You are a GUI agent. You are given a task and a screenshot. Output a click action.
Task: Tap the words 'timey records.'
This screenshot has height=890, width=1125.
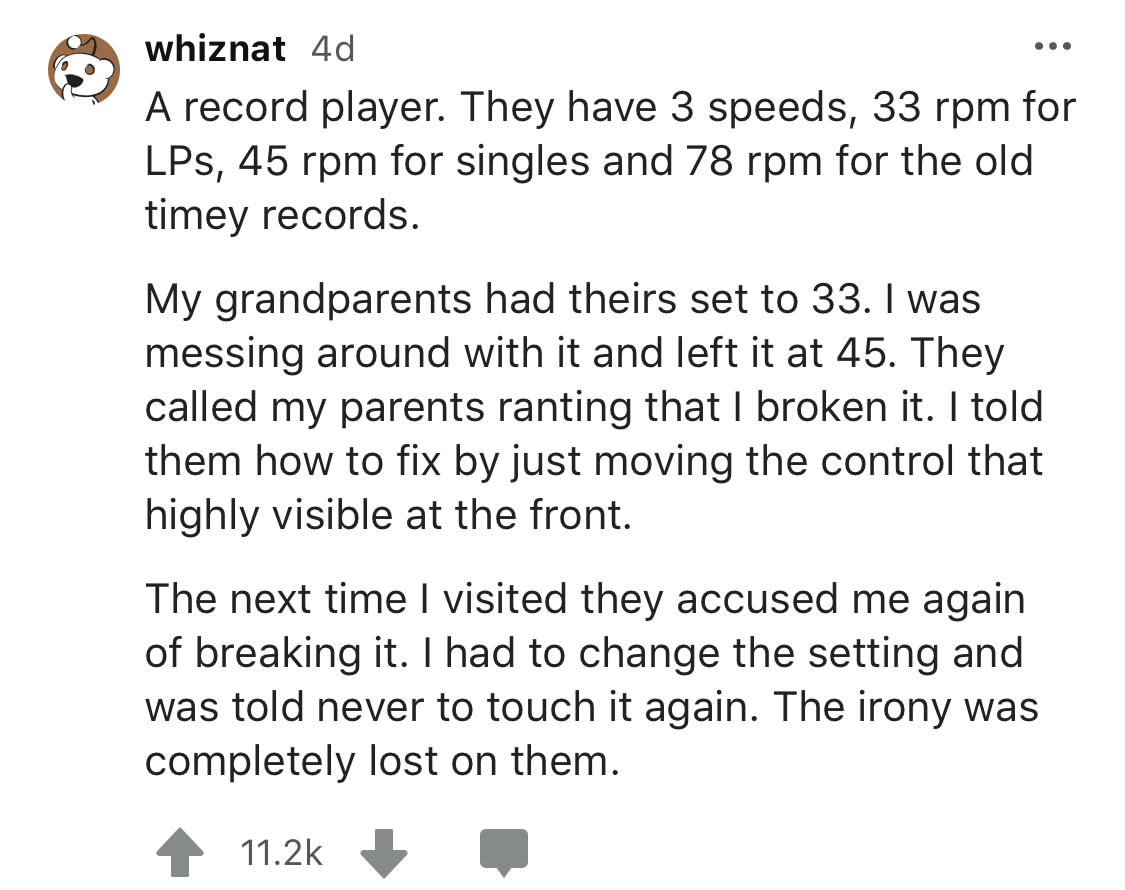coord(278,217)
